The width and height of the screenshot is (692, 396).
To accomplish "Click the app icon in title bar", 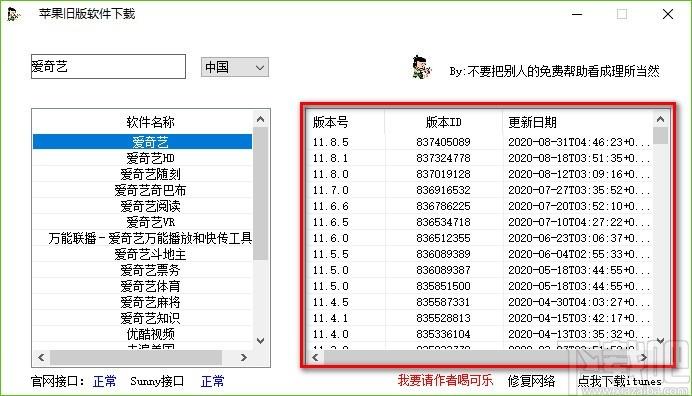I will point(14,14).
